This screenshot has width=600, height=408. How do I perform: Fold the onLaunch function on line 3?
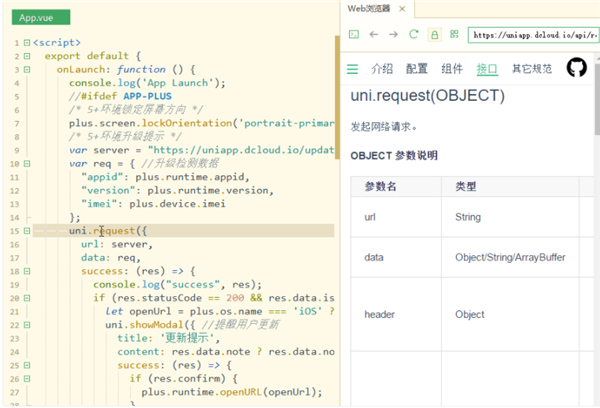point(27,70)
